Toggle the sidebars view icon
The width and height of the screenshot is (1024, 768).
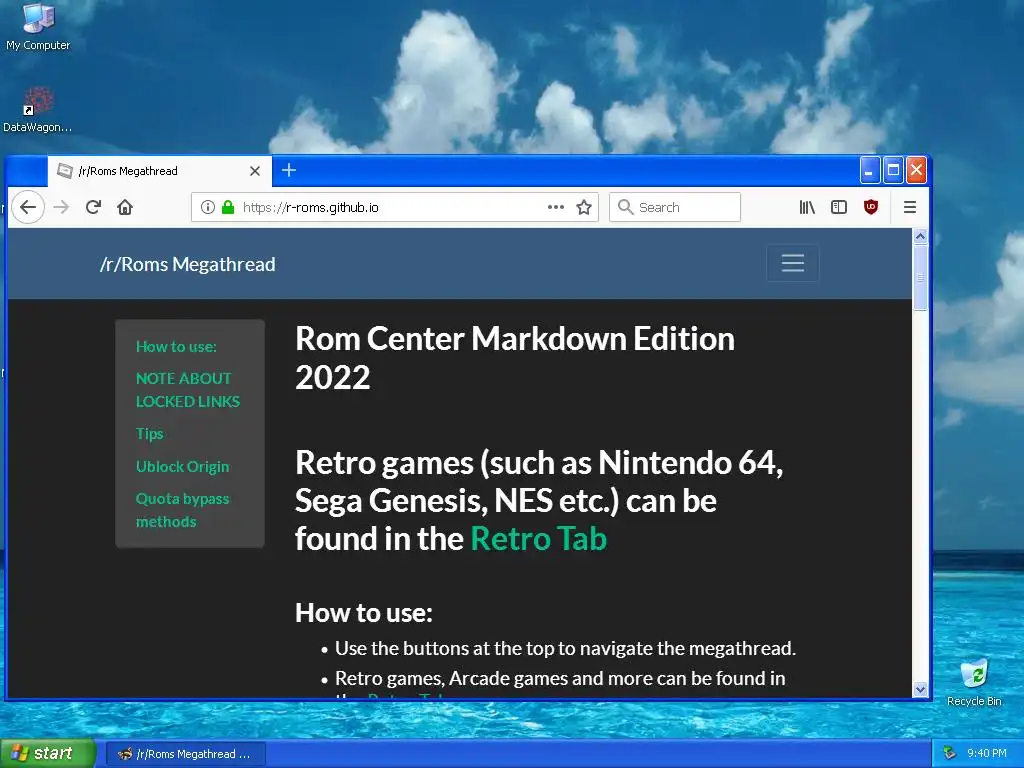pos(839,207)
